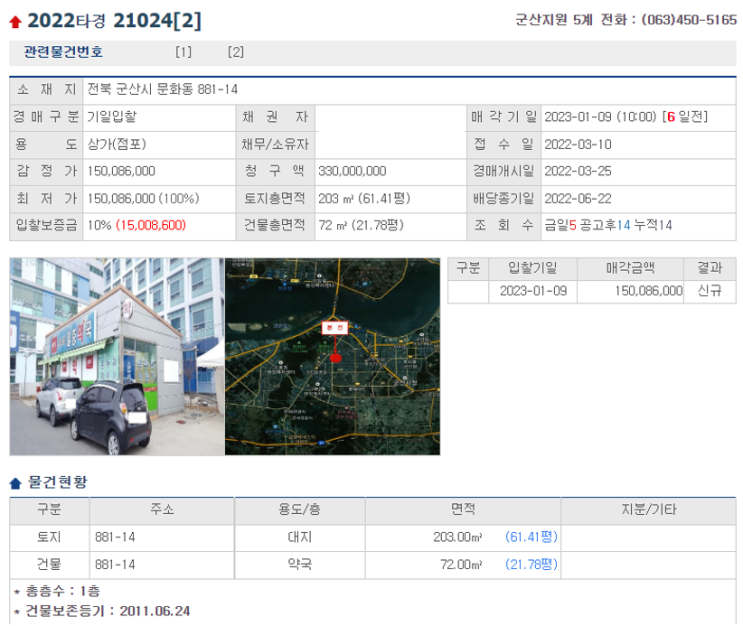Click bid date cell 2023-01-09 in schedule

click(x=533, y=291)
